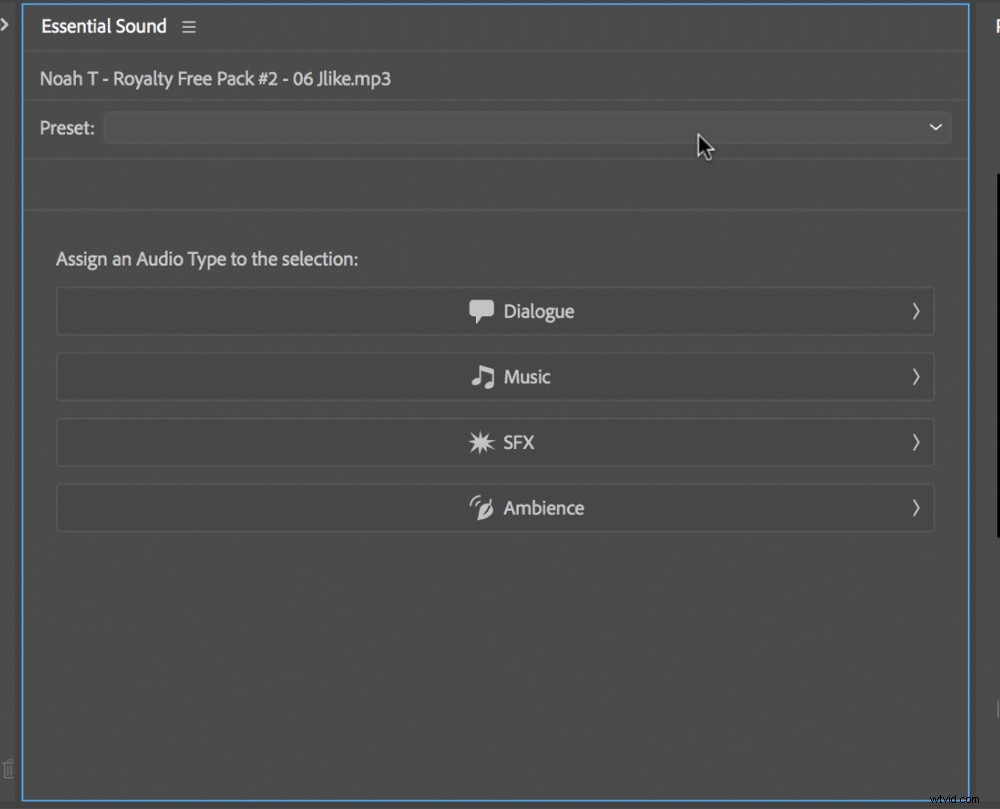This screenshot has height=809, width=1000.
Task: Expand the Ambience row chevron
Action: [915, 508]
